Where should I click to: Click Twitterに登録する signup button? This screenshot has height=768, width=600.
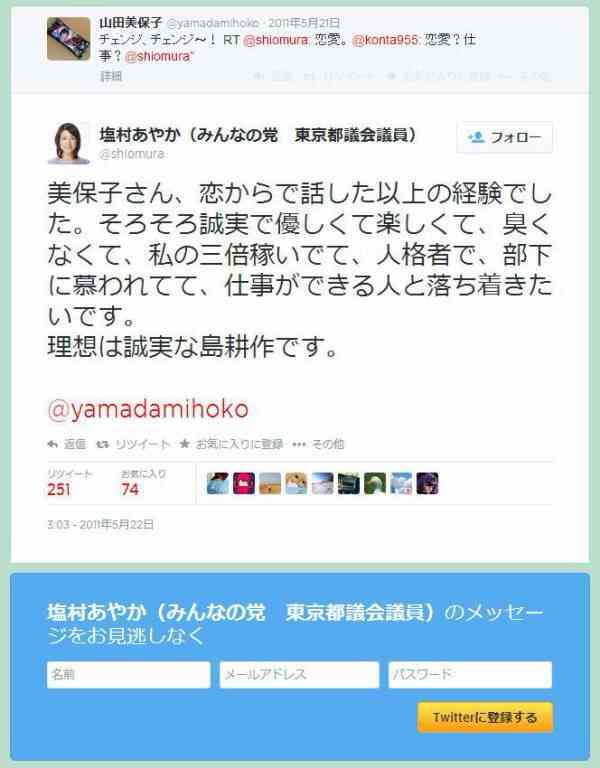click(x=485, y=718)
